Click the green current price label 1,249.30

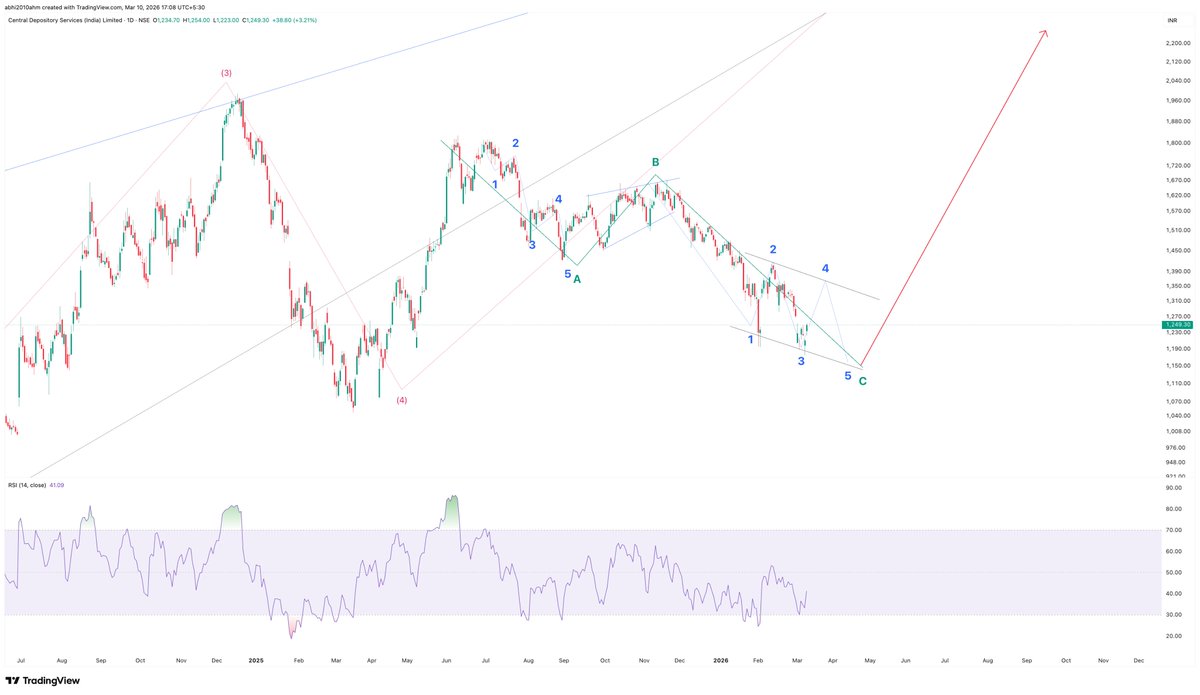(1176, 324)
